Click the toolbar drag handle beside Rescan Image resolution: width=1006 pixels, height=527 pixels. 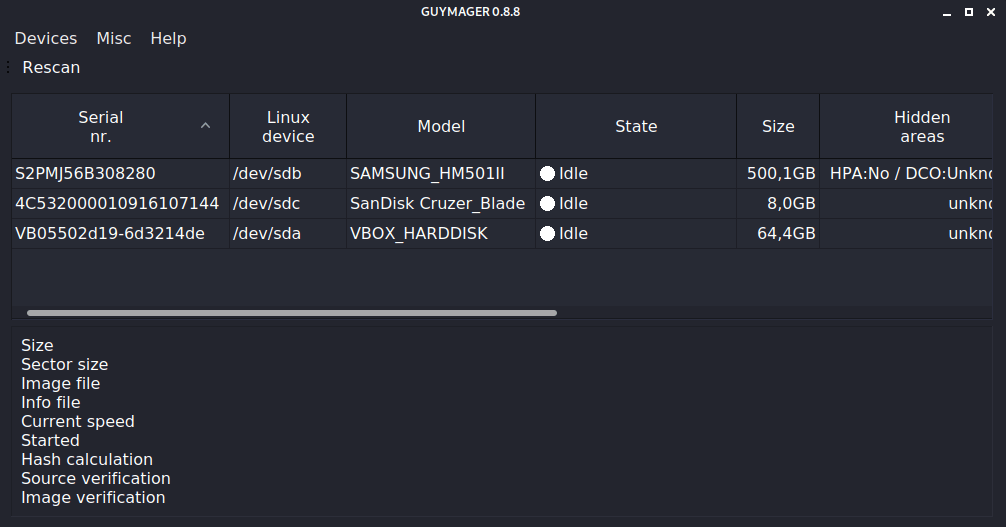click(8, 68)
